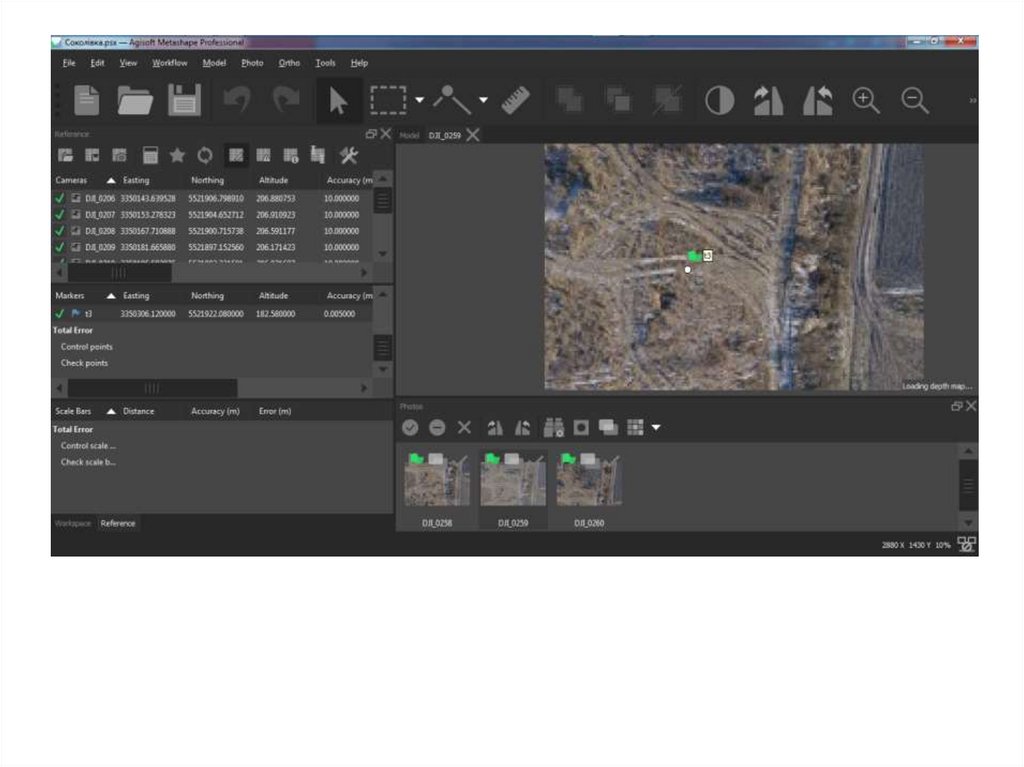Switch to the Workspace tab

tap(72, 523)
